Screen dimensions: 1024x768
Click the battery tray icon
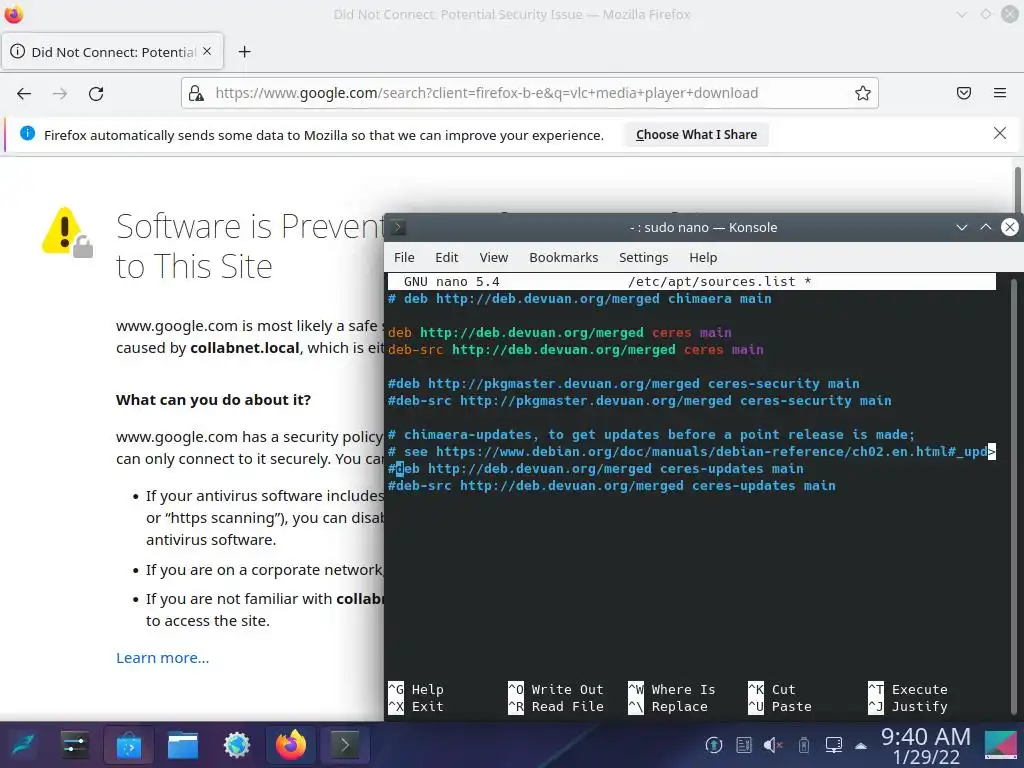point(804,745)
